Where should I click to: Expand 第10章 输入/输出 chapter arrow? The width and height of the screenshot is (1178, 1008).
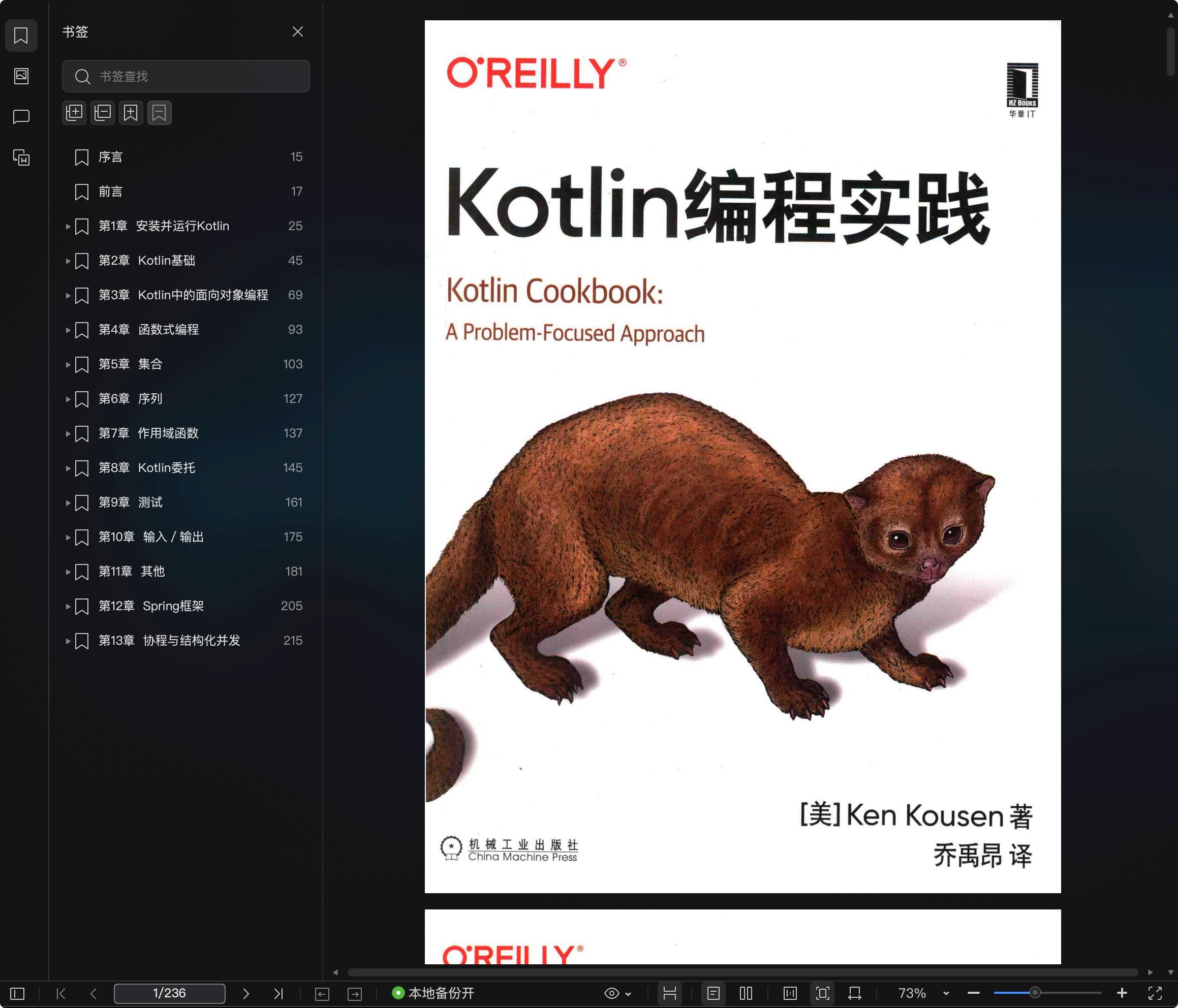click(x=68, y=537)
